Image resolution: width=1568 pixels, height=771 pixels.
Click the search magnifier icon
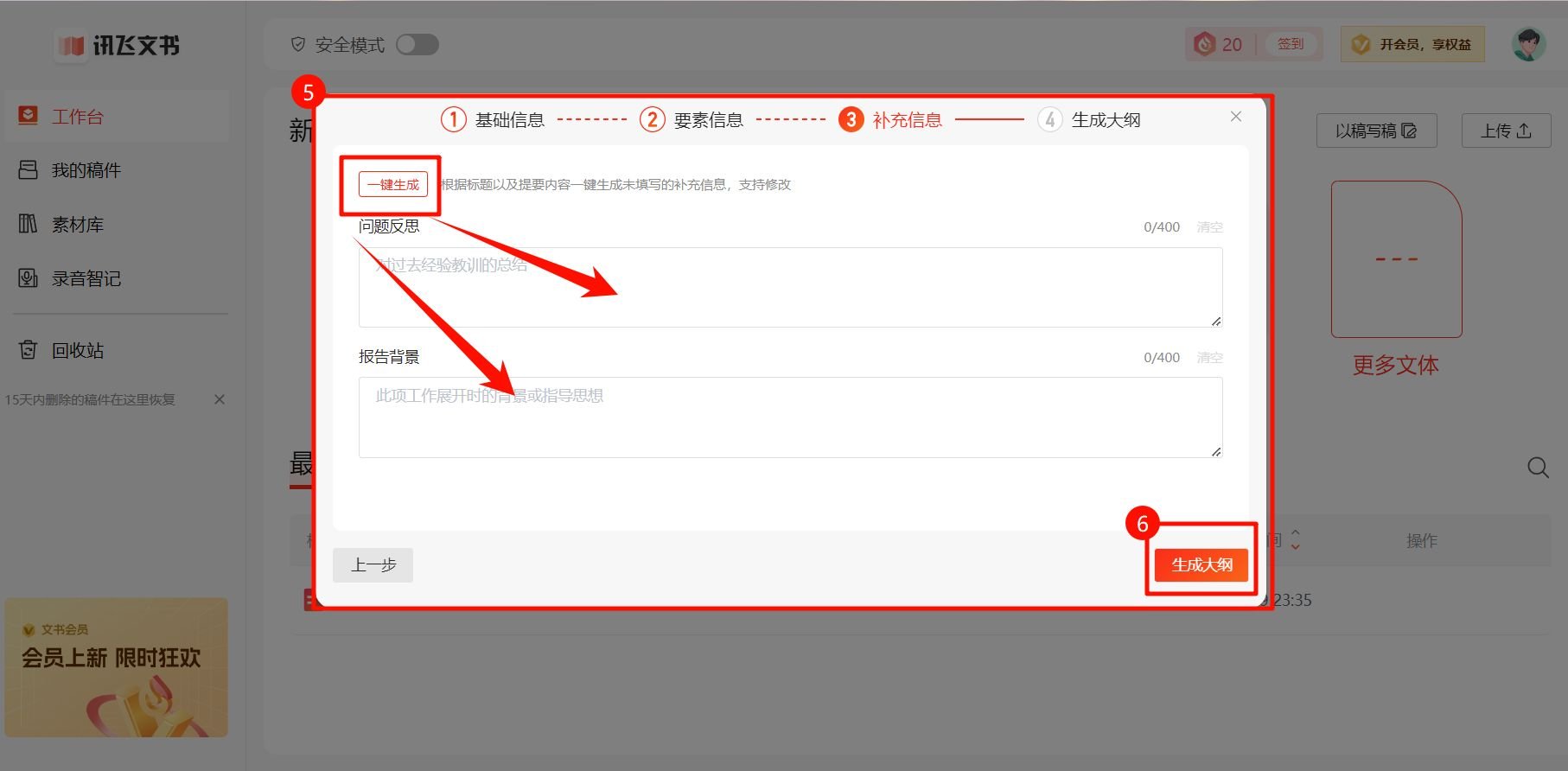(x=1537, y=468)
